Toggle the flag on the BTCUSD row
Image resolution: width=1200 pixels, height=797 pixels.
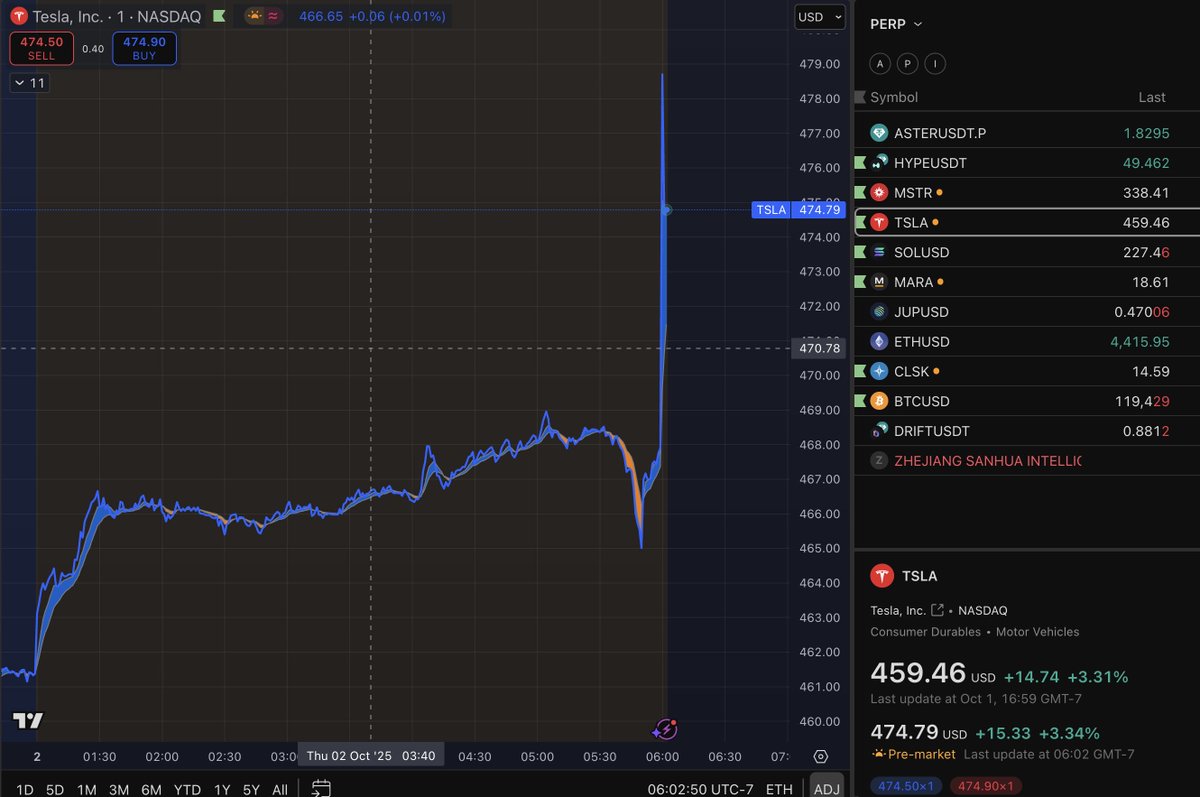coord(859,401)
